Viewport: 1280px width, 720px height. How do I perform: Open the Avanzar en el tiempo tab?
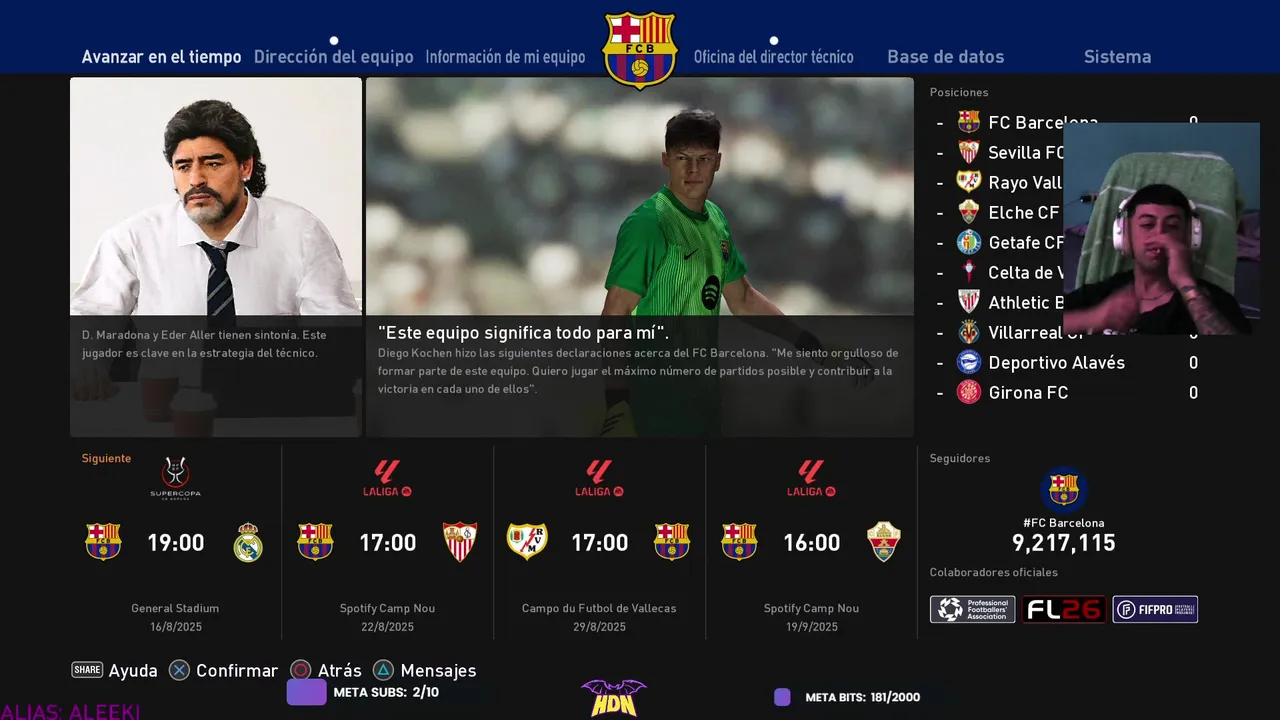click(161, 57)
